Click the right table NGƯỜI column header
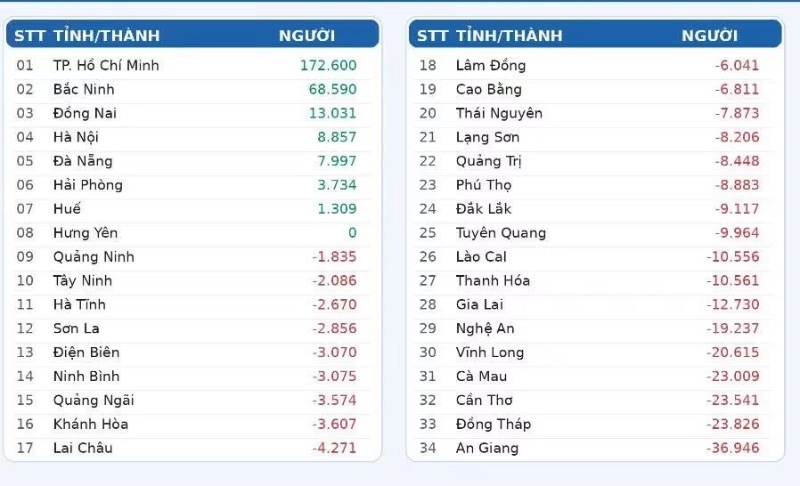This screenshot has height=486, width=800. click(x=710, y=36)
